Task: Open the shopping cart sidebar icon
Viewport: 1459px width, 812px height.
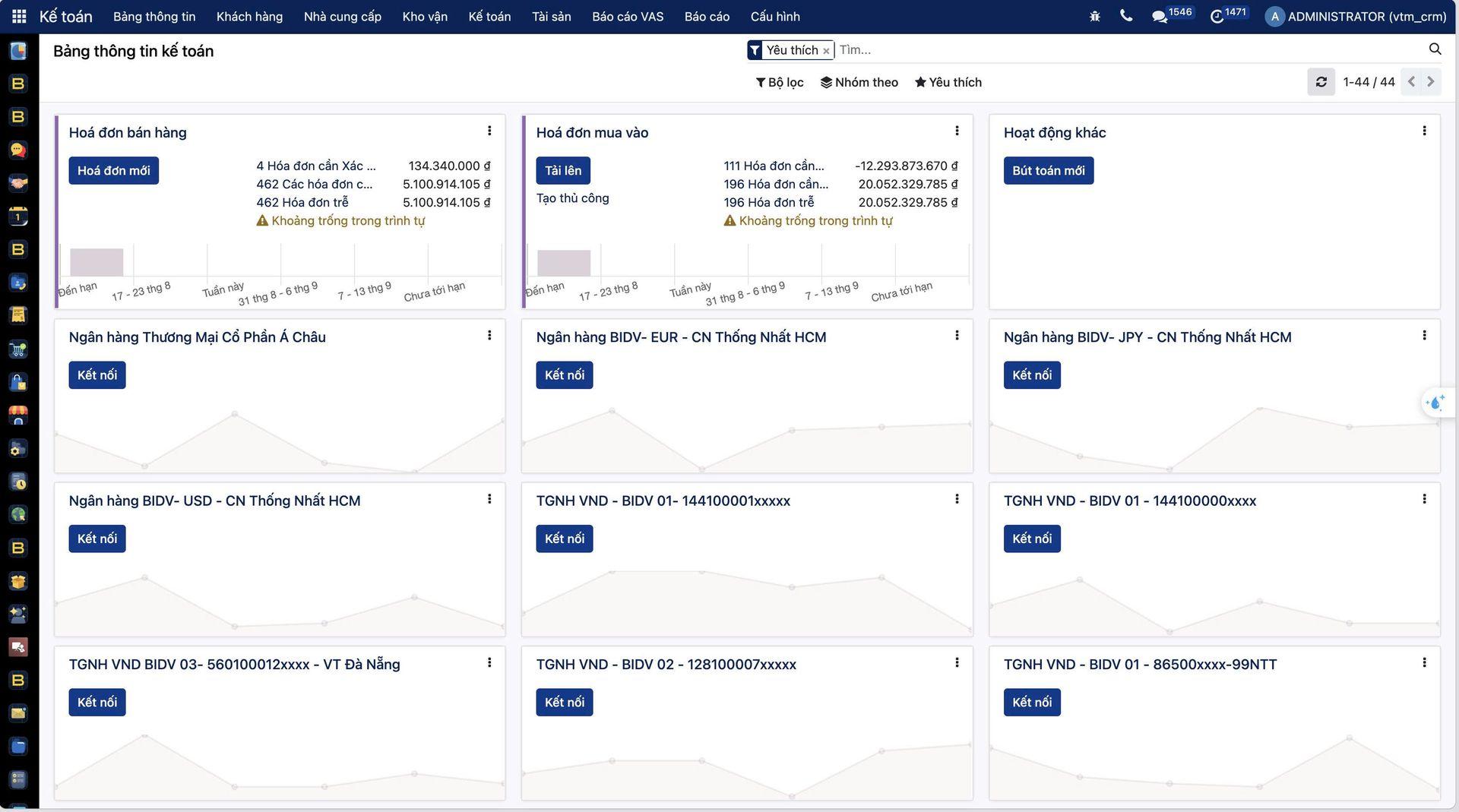Action: tap(18, 349)
